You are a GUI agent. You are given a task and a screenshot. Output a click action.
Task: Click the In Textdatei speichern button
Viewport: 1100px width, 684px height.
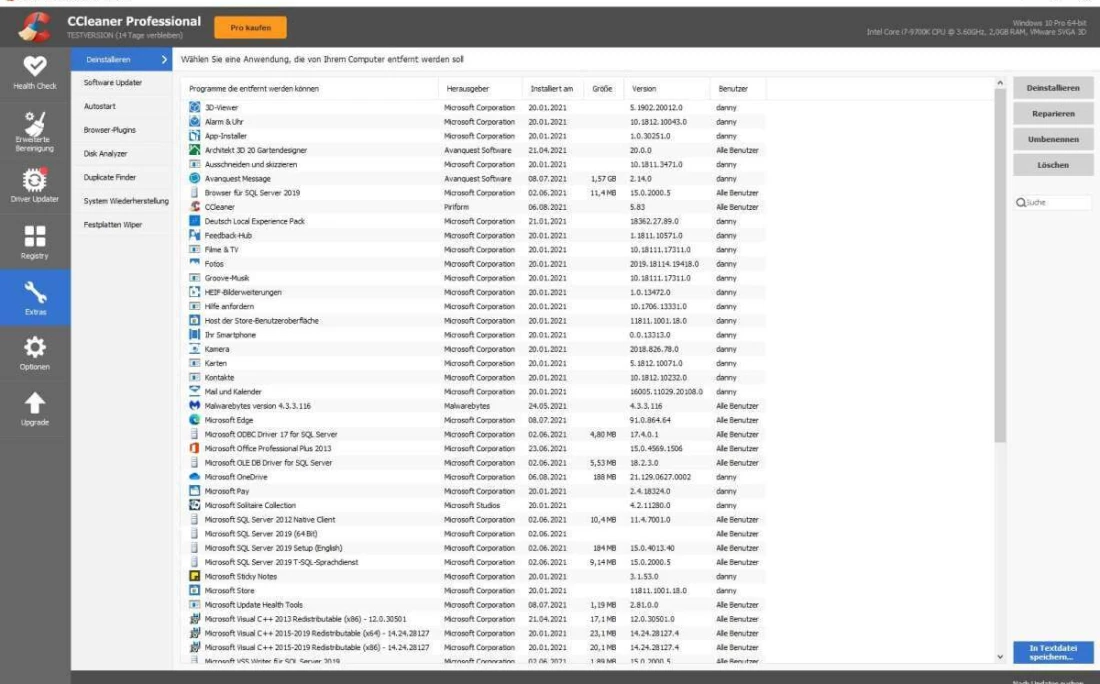pyautogui.click(x=1053, y=652)
